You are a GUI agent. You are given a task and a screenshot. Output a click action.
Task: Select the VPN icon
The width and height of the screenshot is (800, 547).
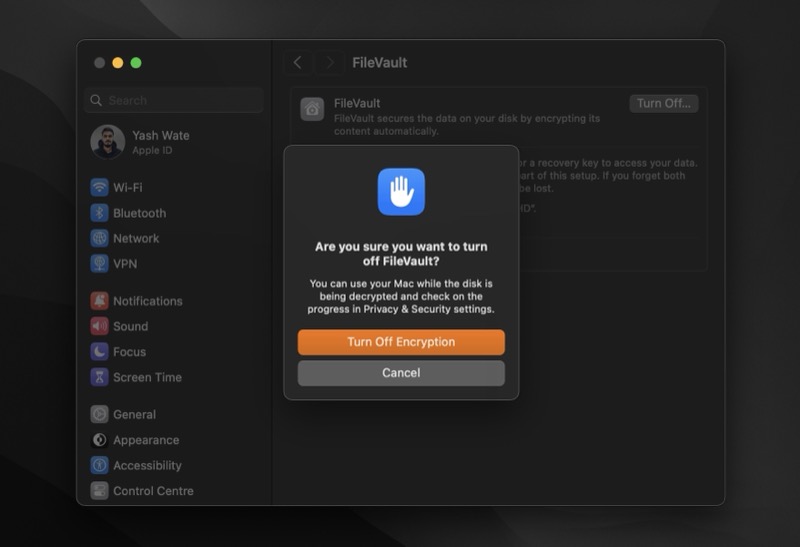[99, 264]
